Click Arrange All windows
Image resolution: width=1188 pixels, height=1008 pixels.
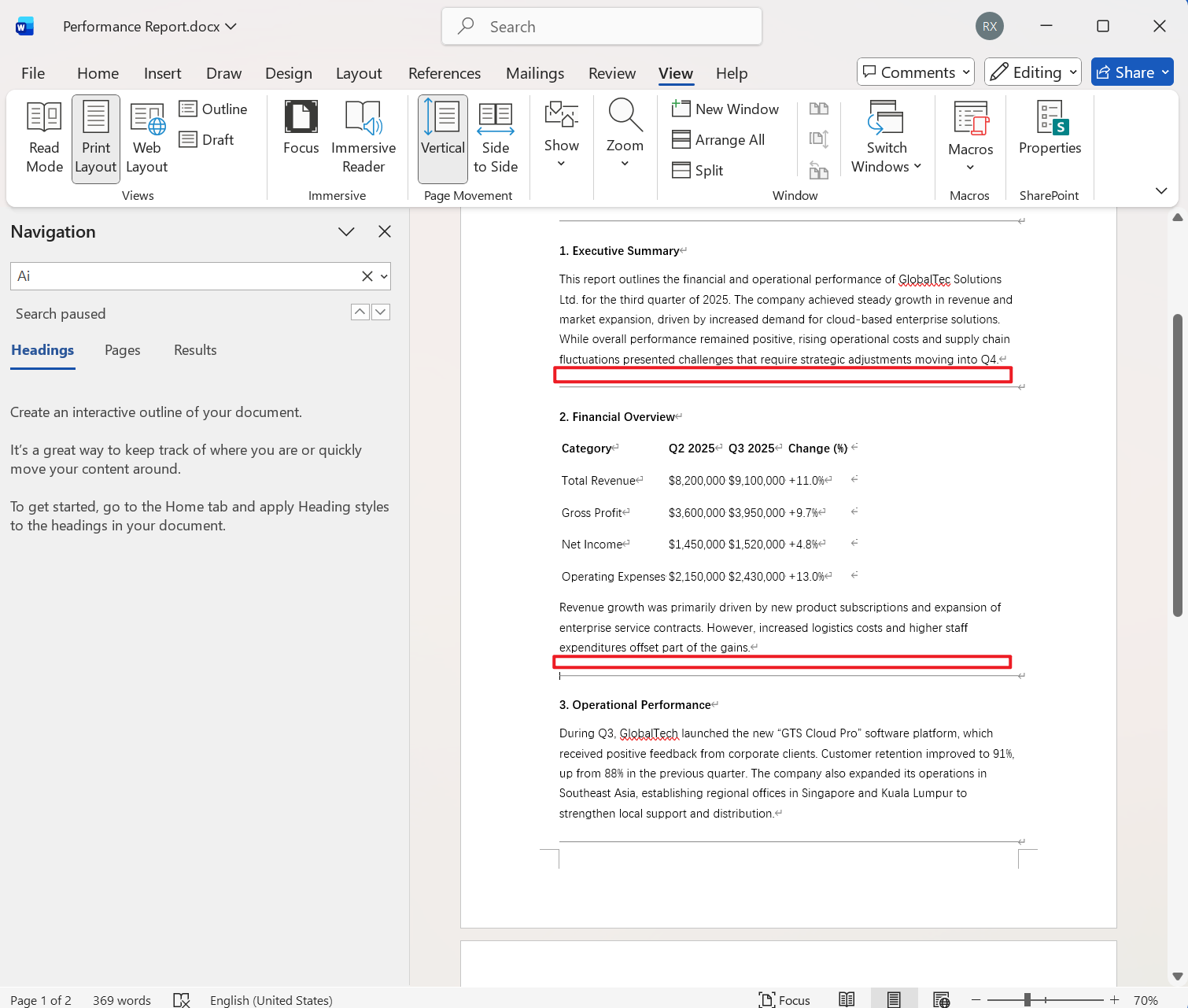(x=719, y=140)
